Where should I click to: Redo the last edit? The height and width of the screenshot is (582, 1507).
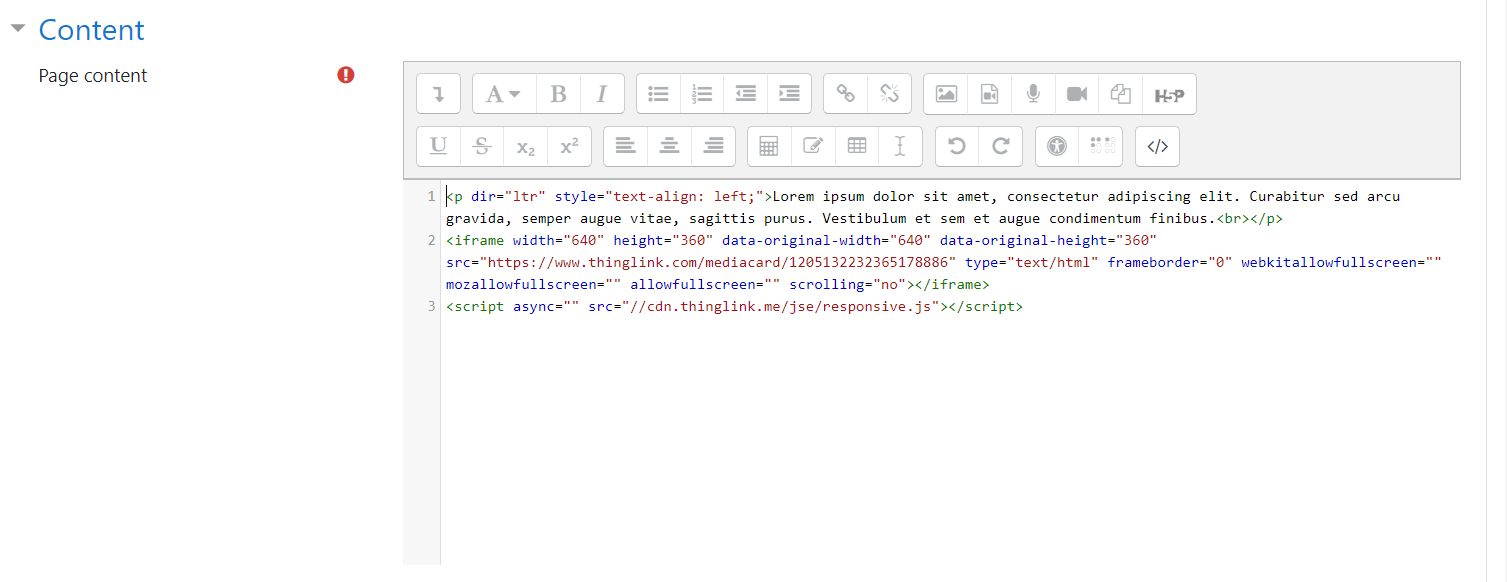pyautogui.click(x=1000, y=146)
